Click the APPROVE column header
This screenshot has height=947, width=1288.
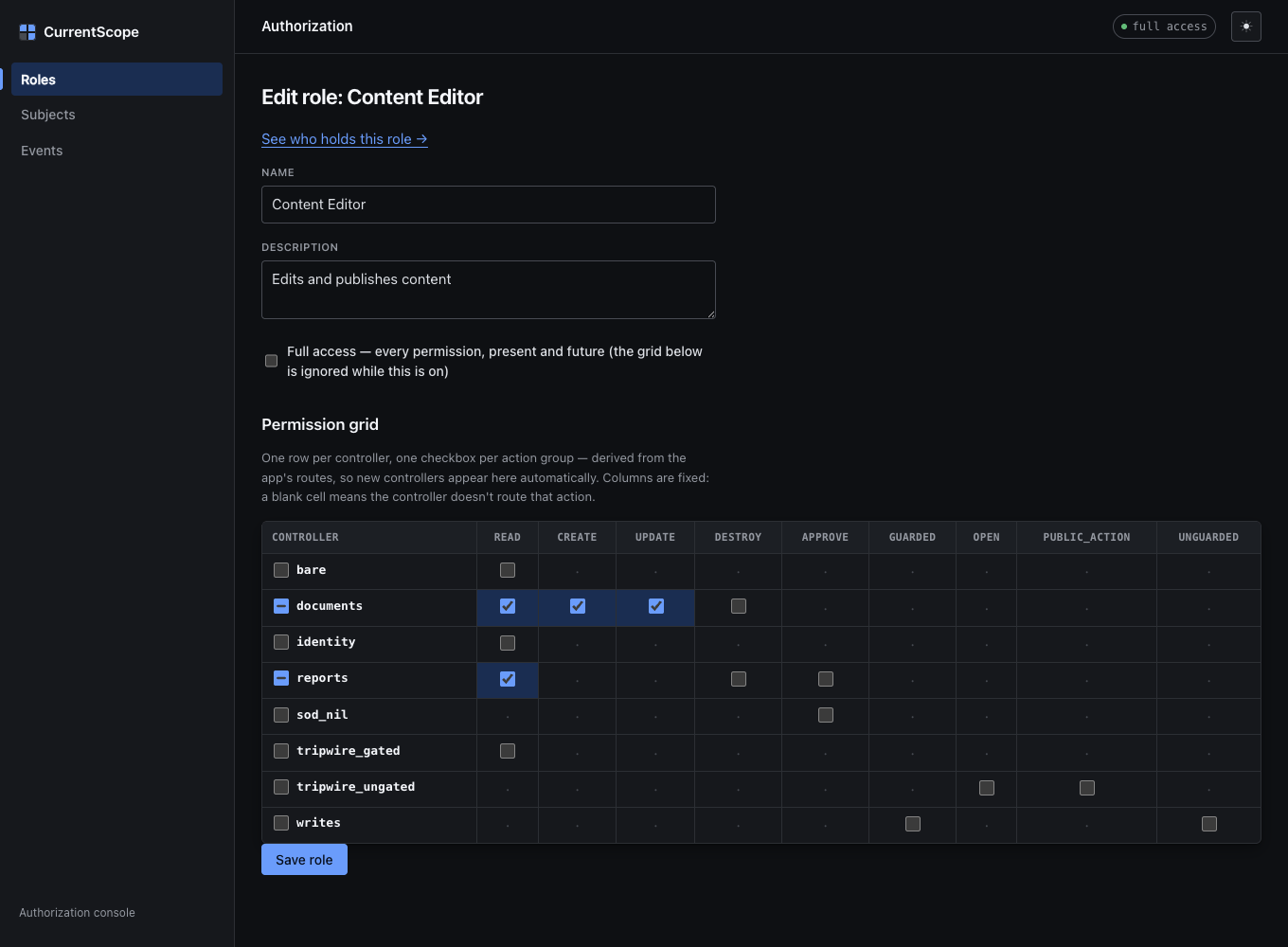click(825, 537)
